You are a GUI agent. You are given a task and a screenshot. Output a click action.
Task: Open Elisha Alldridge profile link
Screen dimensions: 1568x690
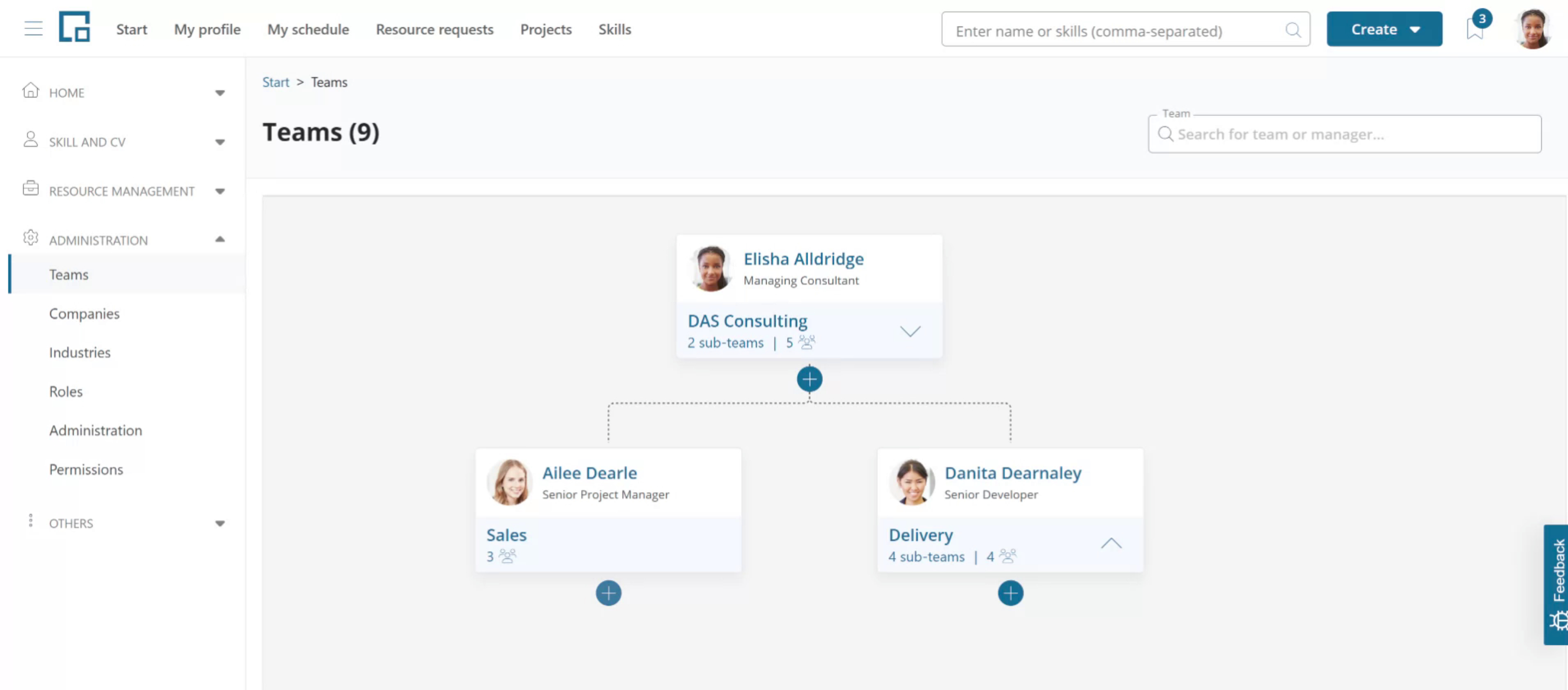click(803, 259)
